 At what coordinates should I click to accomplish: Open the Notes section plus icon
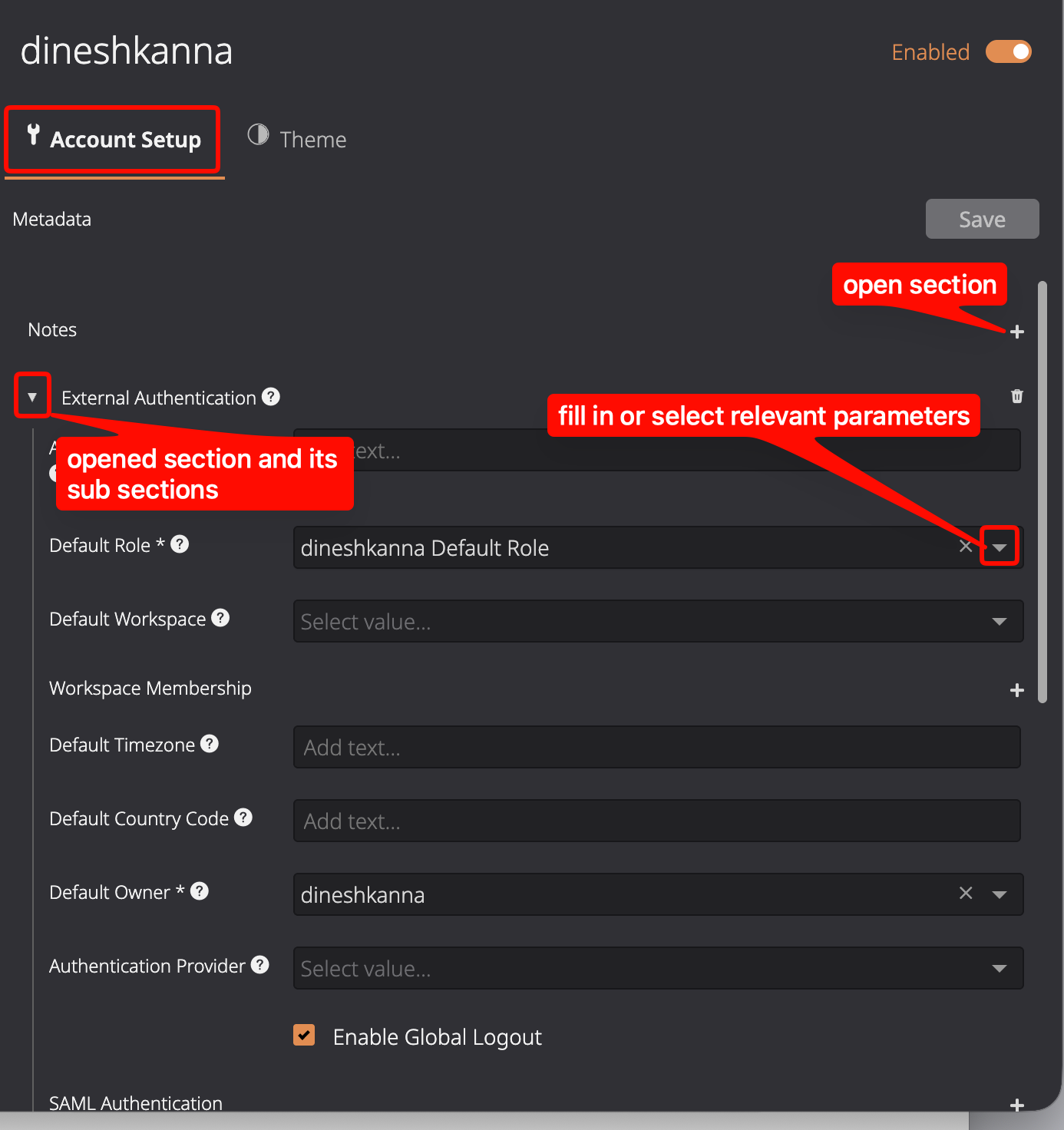pos(1017,332)
